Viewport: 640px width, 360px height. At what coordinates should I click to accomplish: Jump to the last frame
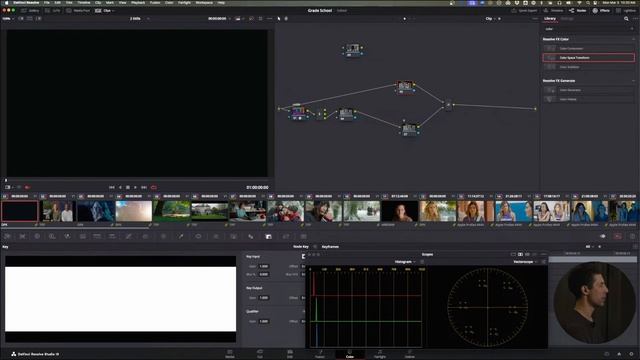144,187
